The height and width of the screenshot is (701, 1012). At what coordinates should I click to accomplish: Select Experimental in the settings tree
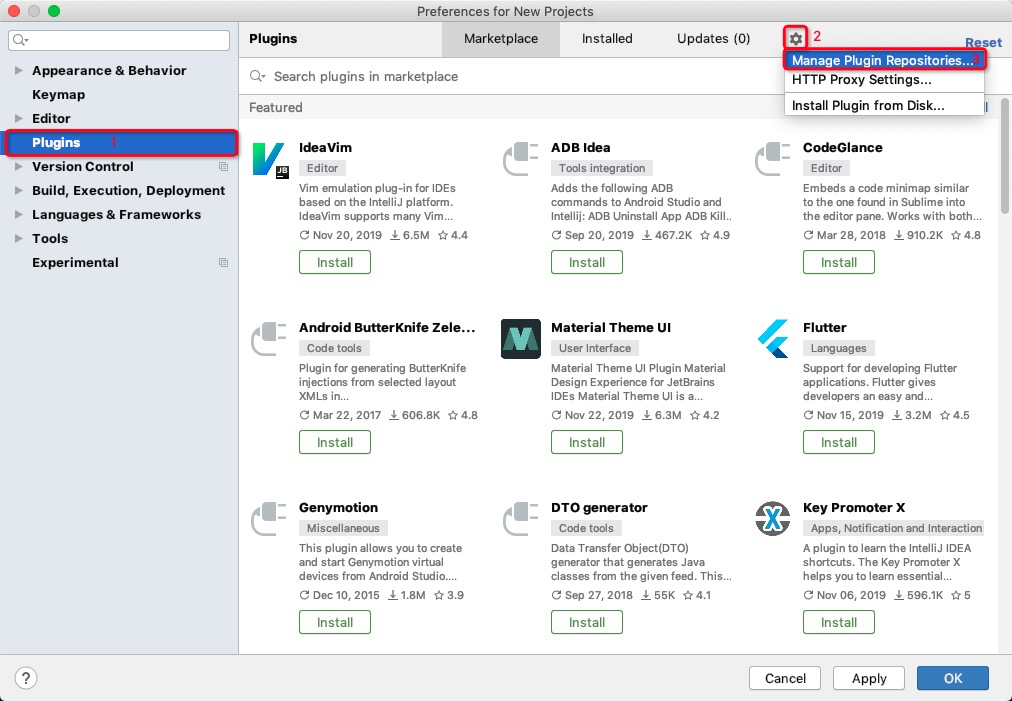point(76,263)
